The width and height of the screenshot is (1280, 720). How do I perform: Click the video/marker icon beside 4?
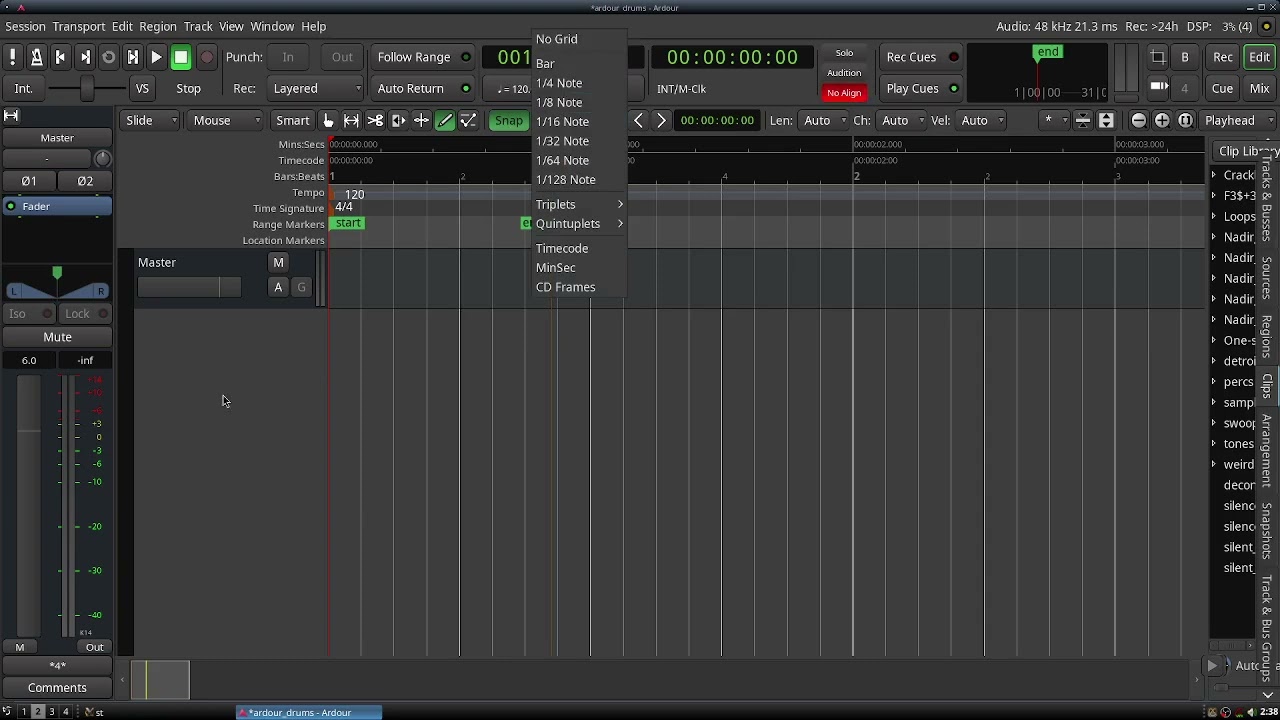(x=1158, y=88)
